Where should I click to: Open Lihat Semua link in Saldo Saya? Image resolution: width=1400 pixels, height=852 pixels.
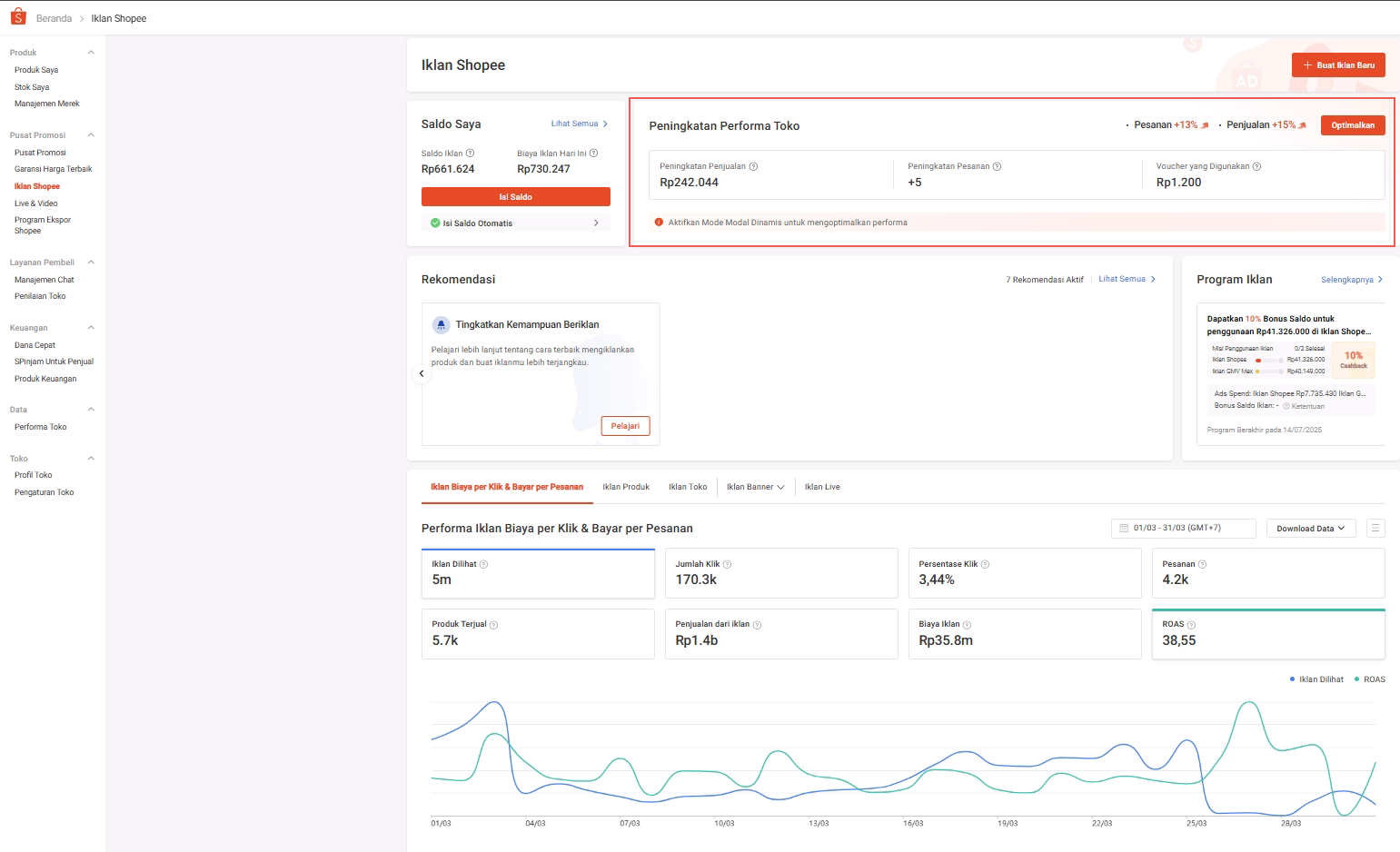tap(580, 124)
